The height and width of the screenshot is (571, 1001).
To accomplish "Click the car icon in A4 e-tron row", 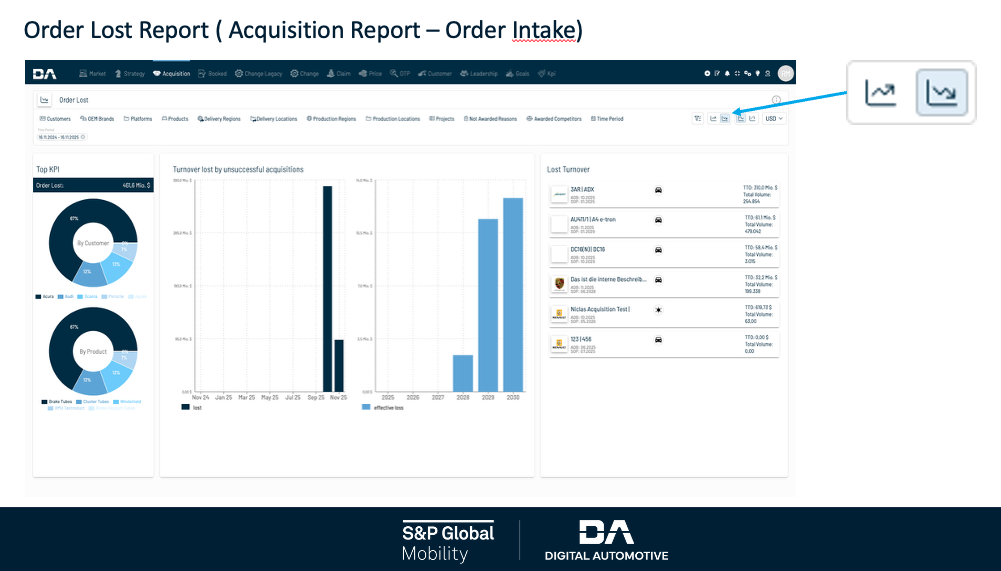I will [658, 220].
